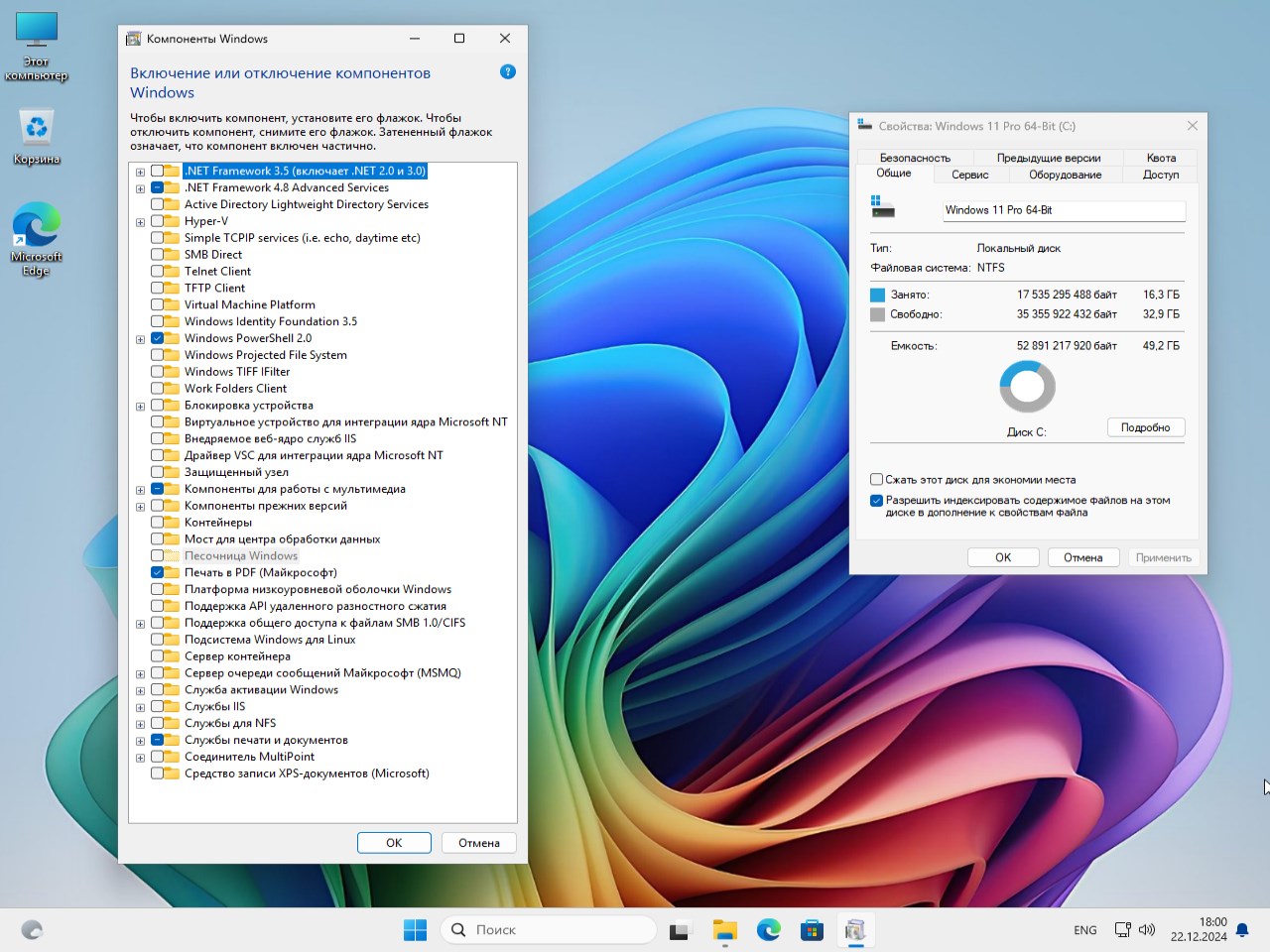Click the blue Занято legend swatch
Image resolution: width=1270 pixels, height=952 pixels.
pos(877,294)
